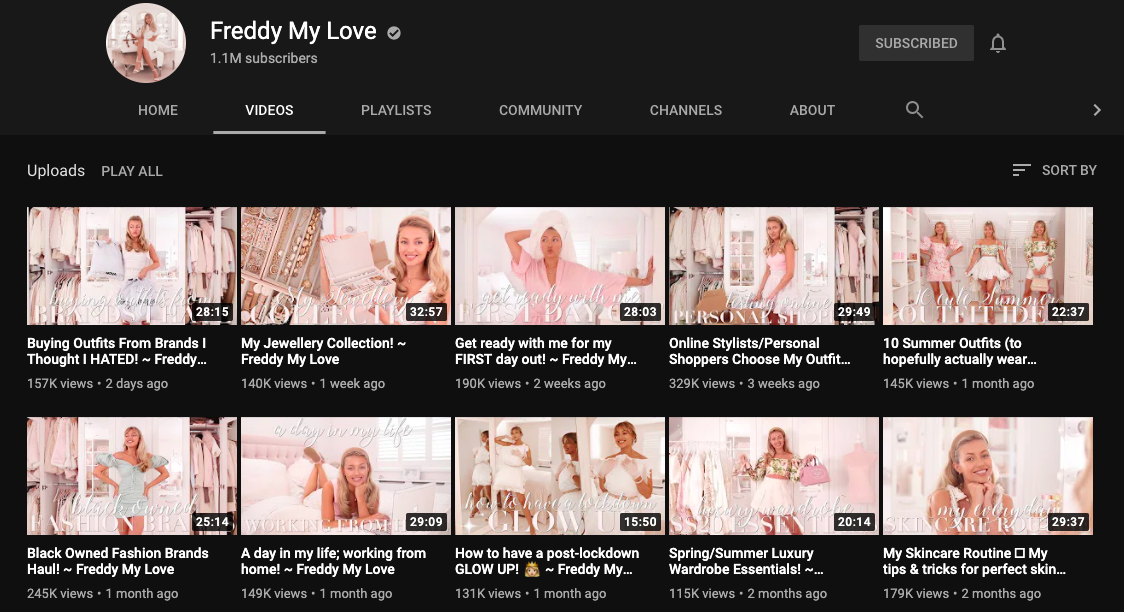Click '157K views • 2 days ago' text

point(97,383)
